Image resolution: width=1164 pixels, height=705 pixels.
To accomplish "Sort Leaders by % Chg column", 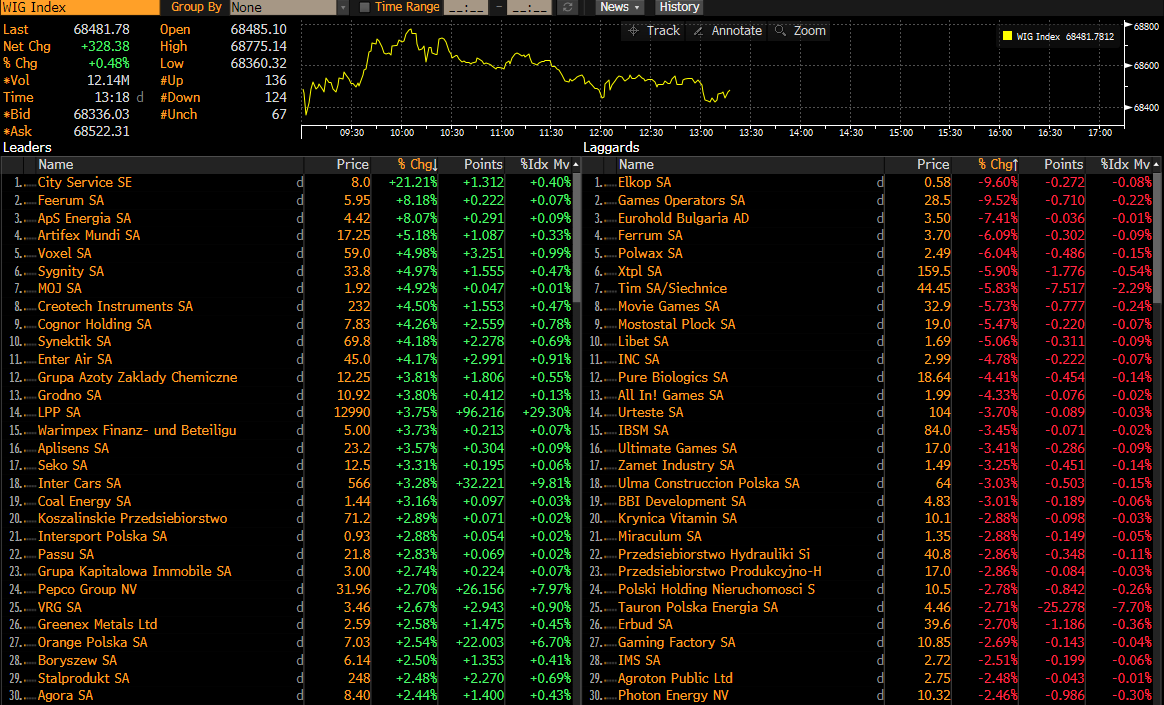I will pyautogui.click(x=416, y=164).
